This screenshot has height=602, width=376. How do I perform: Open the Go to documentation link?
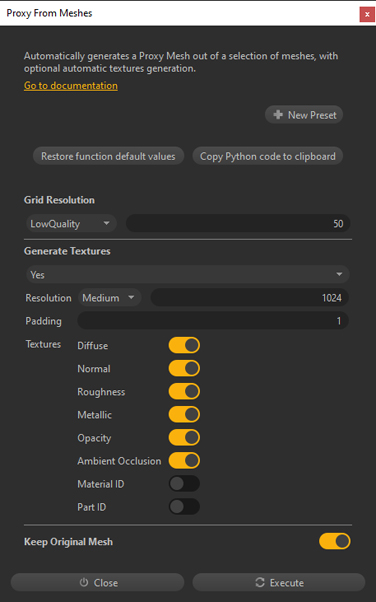71,85
